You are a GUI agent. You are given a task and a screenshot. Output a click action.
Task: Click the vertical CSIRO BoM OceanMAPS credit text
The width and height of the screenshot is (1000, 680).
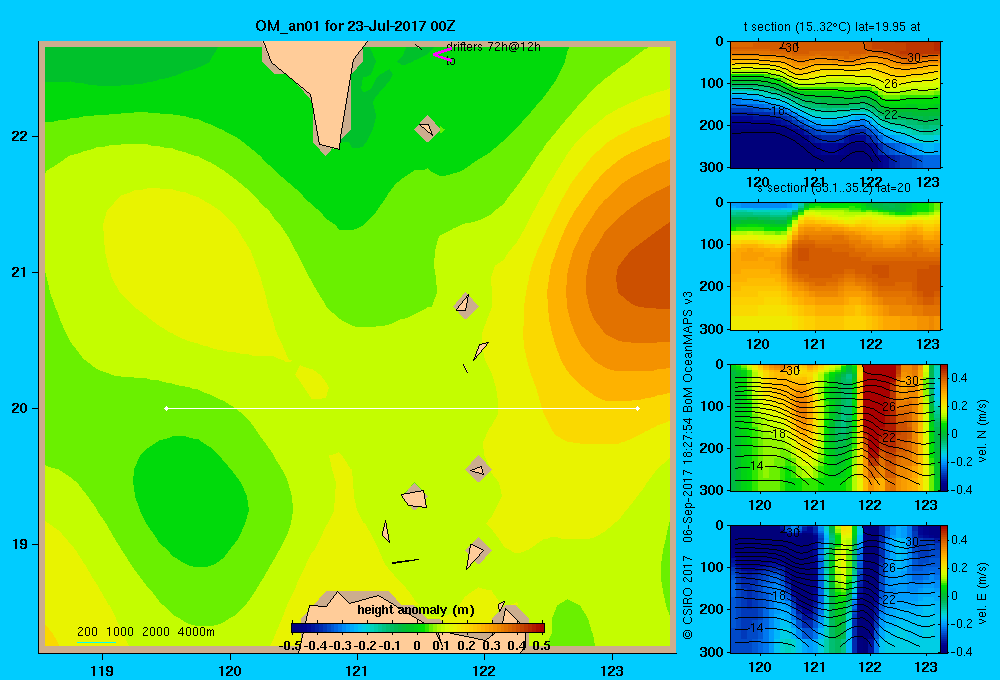tap(688, 466)
